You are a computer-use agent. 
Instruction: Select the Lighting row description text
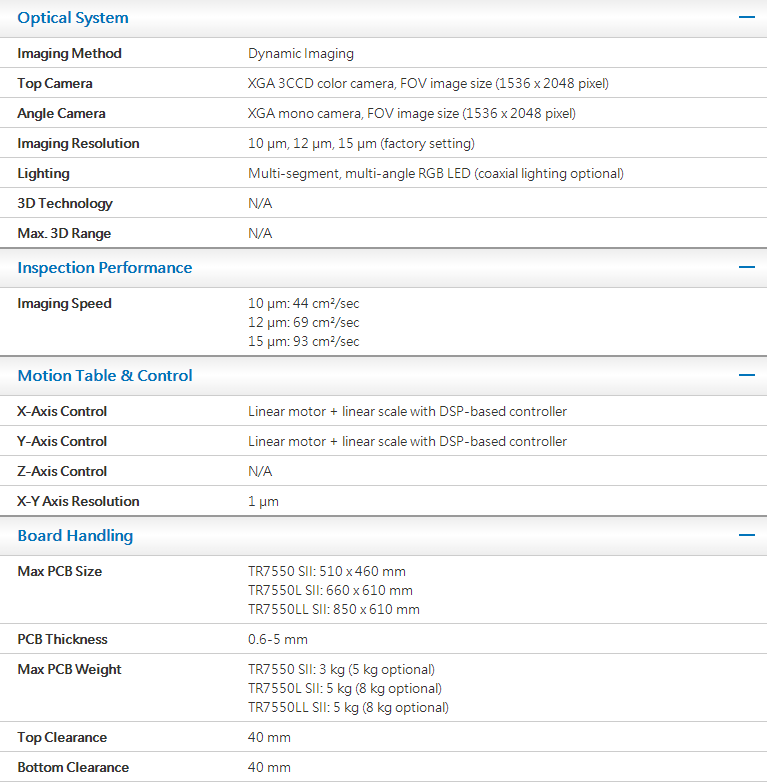(x=435, y=174)
